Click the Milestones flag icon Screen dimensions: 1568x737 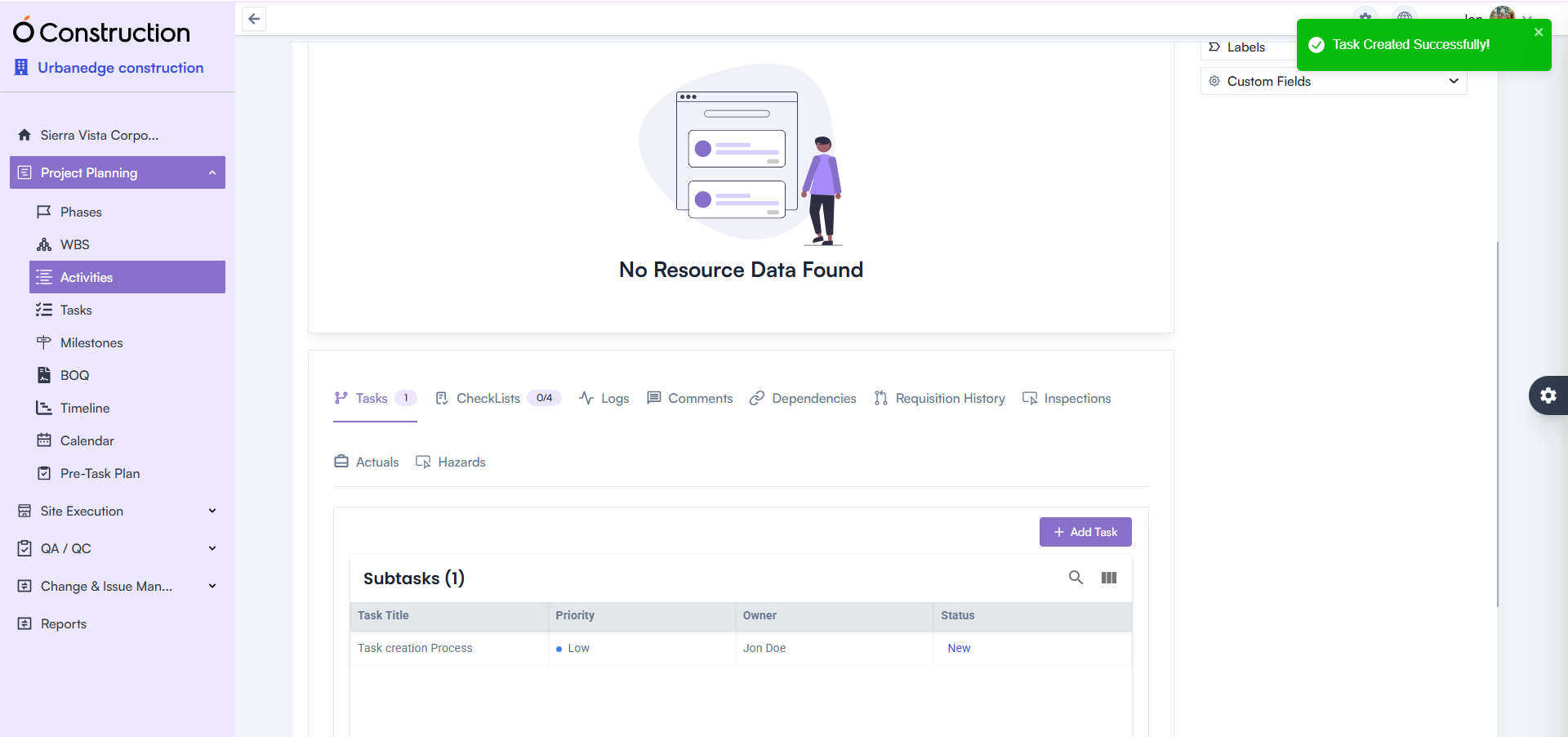tap(45, 342)
